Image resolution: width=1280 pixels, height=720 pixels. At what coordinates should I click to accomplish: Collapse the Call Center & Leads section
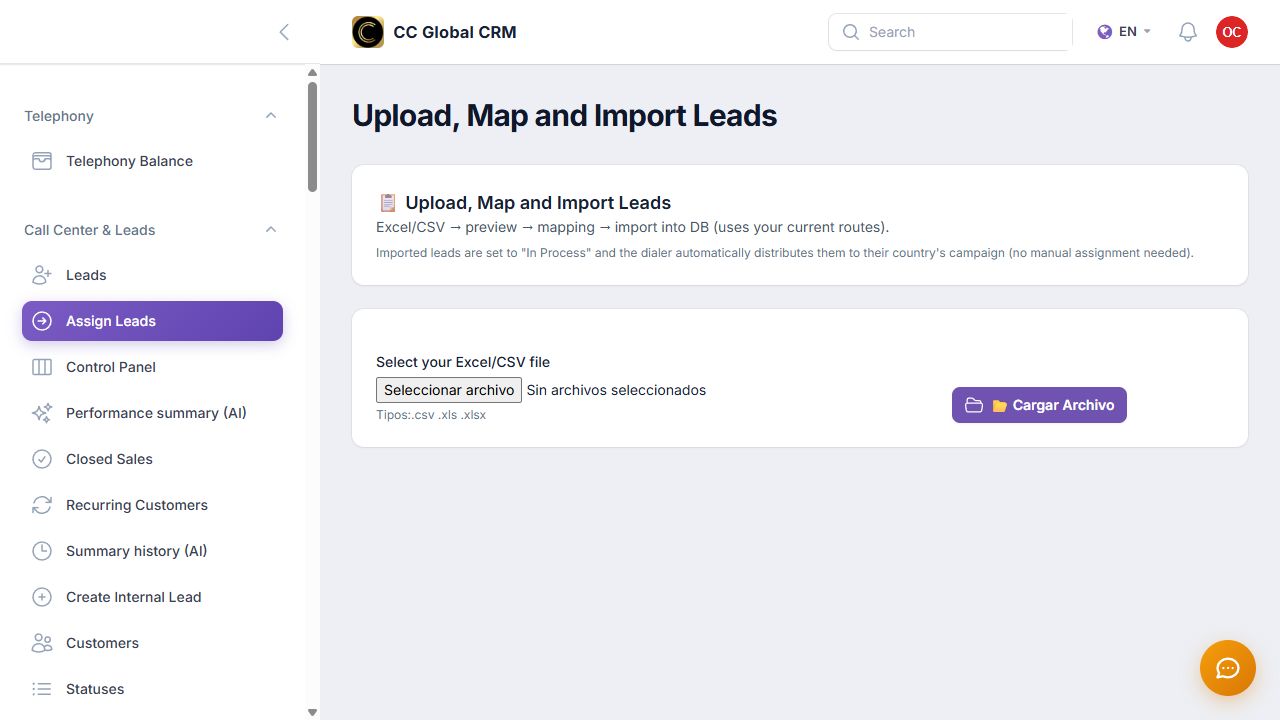(270, 230)
